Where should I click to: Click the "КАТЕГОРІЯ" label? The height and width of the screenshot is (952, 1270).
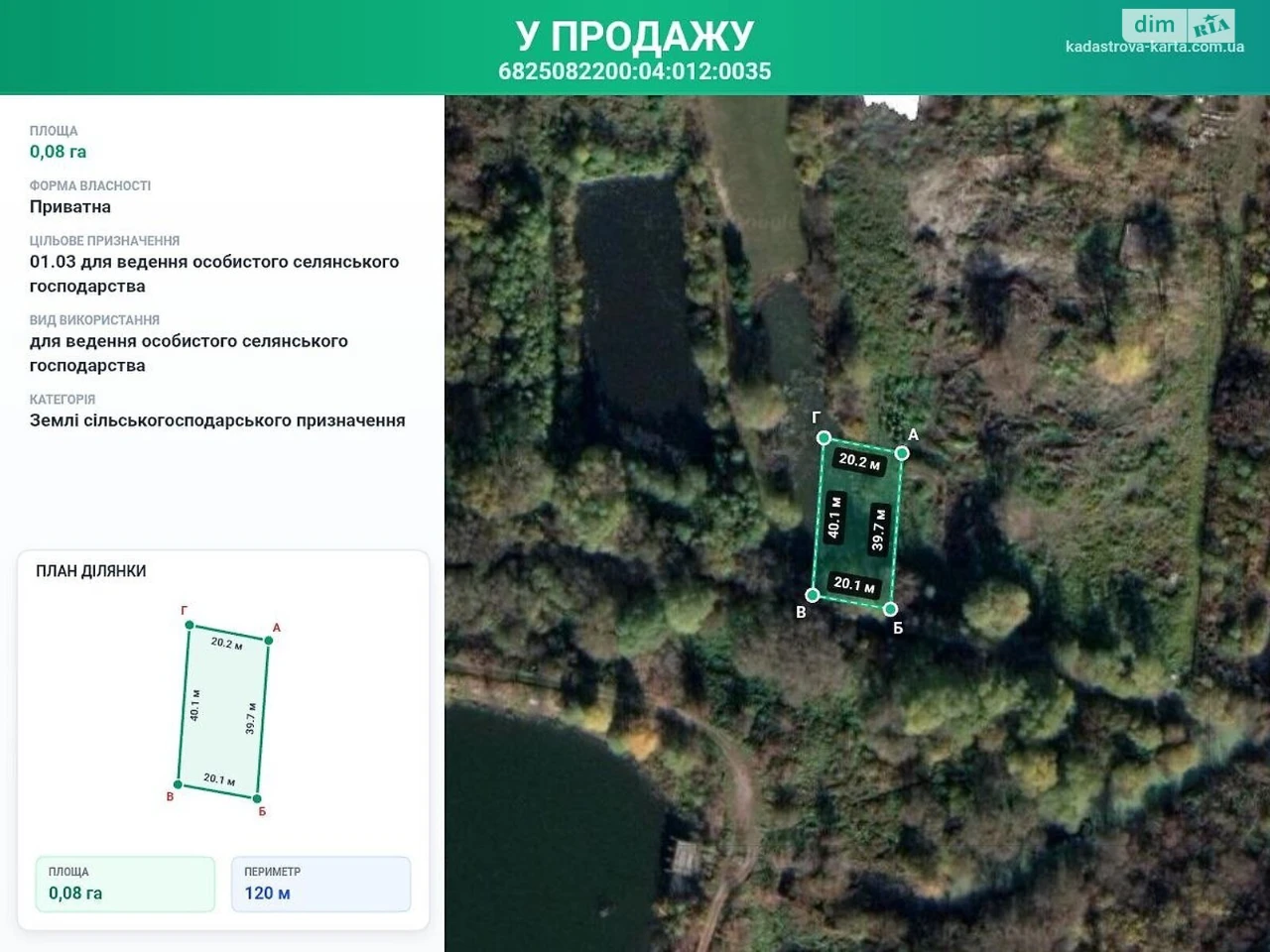coord(63,400)
